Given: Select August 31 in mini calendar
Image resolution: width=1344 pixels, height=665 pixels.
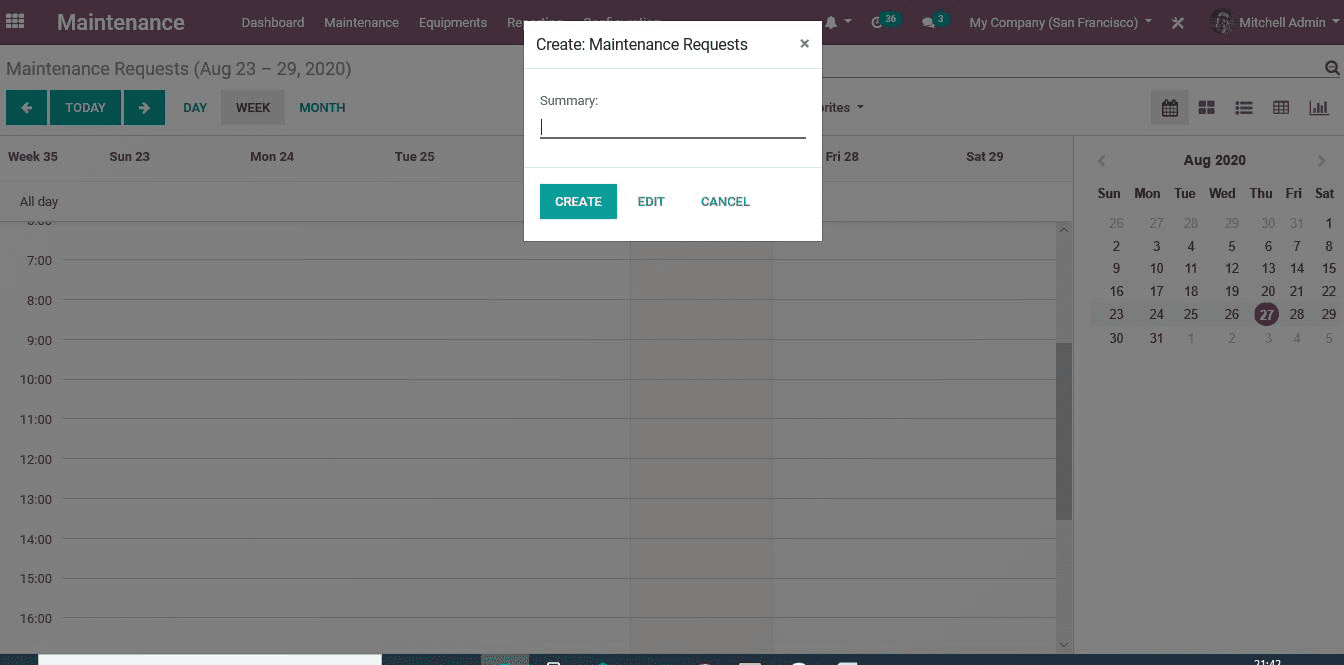Looking at the screenshot, I should point(1156,338).
